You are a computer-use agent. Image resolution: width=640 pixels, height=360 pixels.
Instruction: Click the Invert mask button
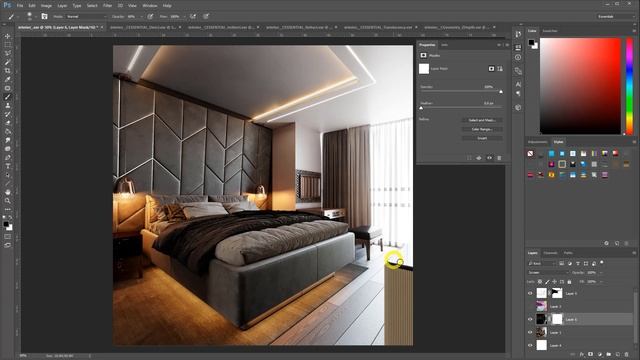(482, 138)
